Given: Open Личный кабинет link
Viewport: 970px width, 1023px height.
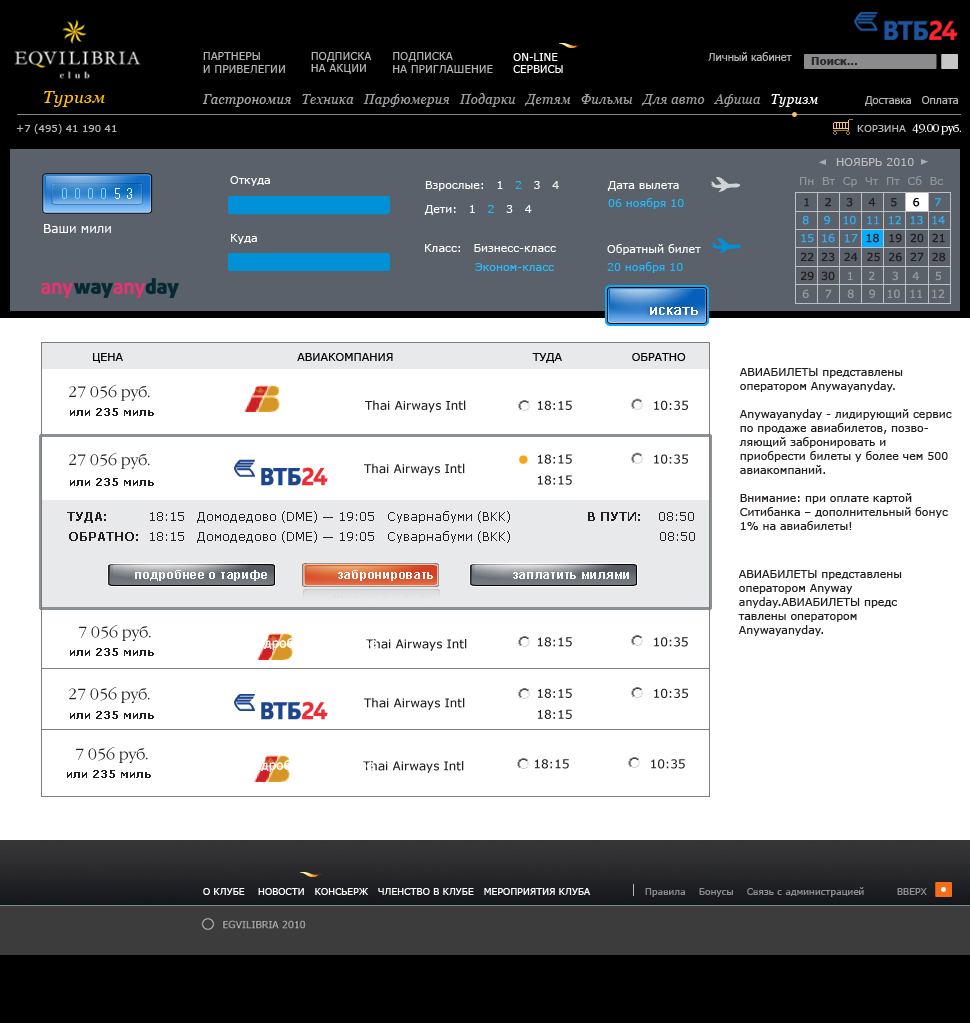Looking at the screenshot, I should point(750,57).
